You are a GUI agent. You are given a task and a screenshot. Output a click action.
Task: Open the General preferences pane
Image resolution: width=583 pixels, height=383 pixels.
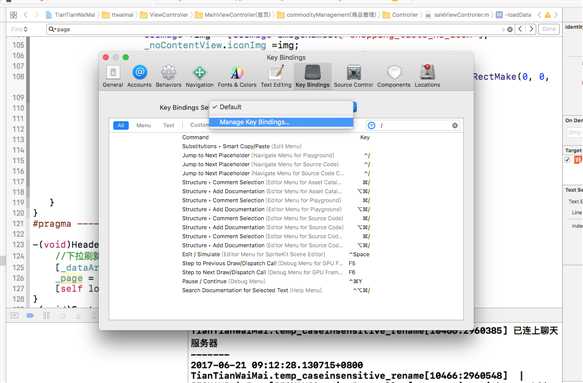(x=113, y=76)
